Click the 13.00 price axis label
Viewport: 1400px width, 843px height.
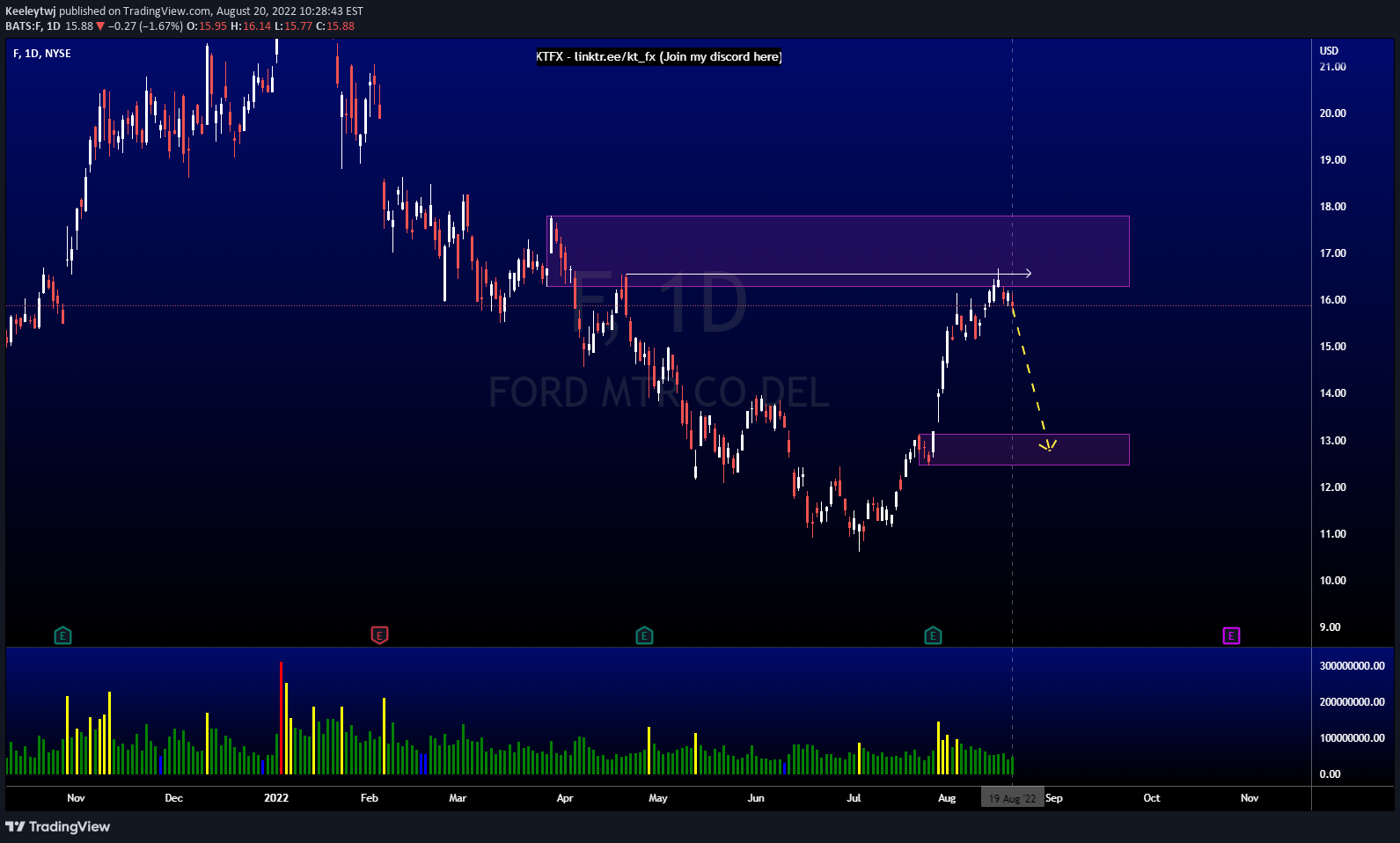pyautogui.click(x=1333, y=441)
